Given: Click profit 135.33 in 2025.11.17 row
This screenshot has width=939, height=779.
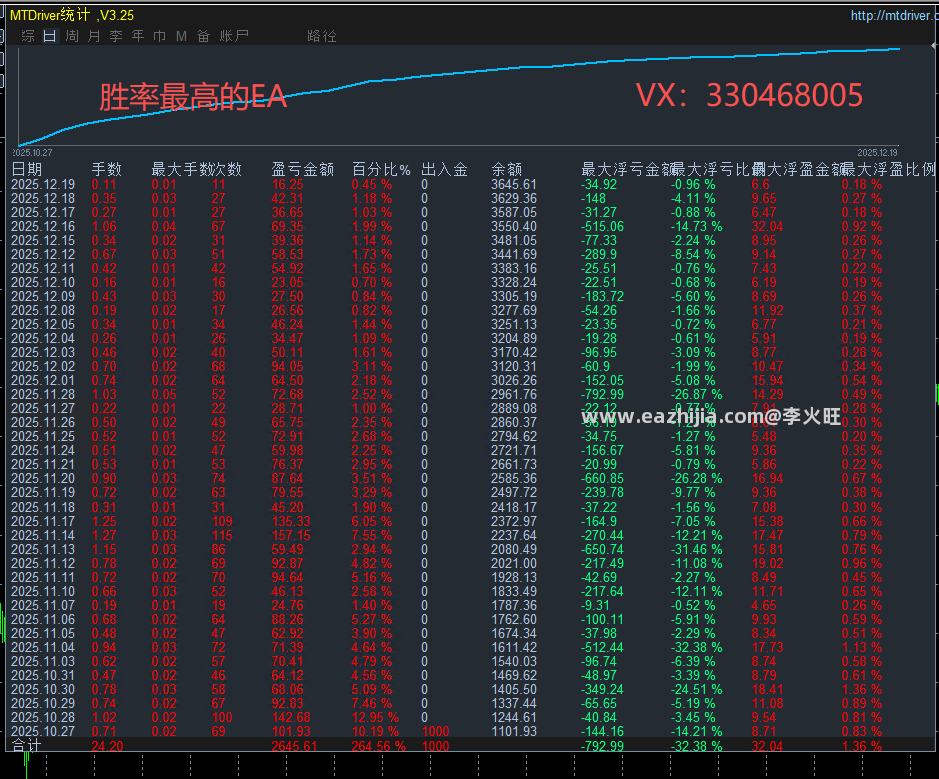Looking at the screenshot, I should 291,522.
